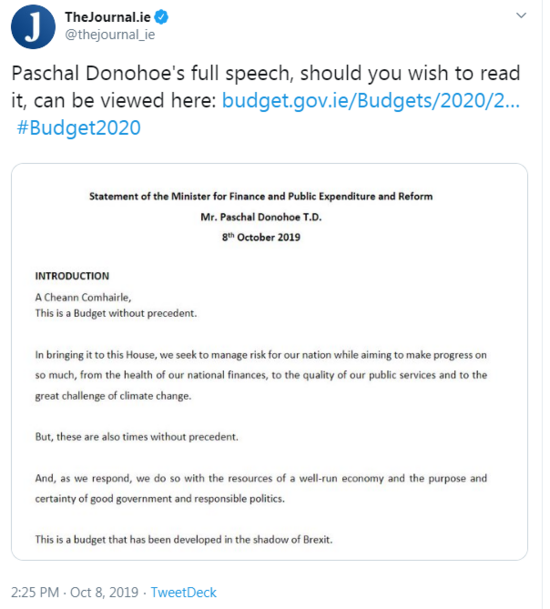Open TheJournal.ie profile avatar with J logo
Screen dimensions: 550x609
(33, 26)
